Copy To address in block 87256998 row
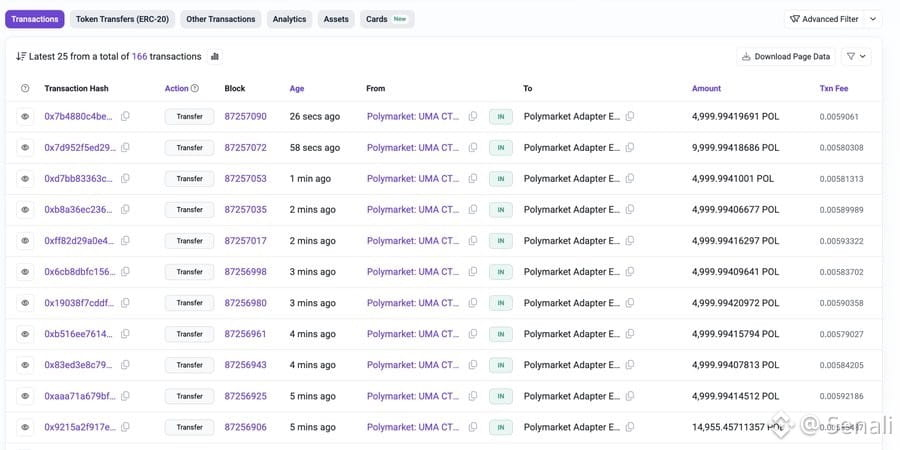The image size is (900, 450). tap(630, 271)
